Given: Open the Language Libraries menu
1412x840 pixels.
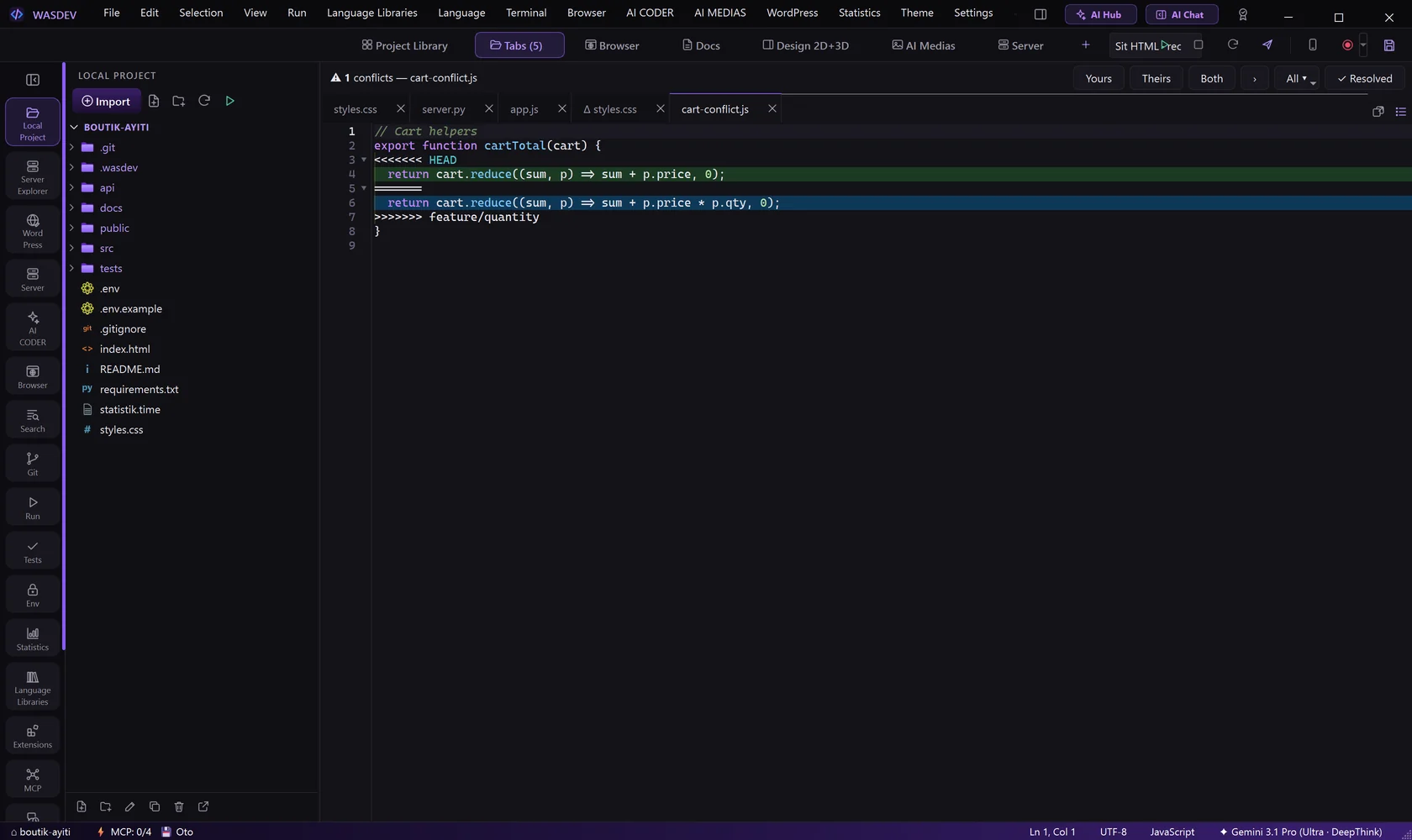Looking at the screenshot, I should [x=372, y=13].
